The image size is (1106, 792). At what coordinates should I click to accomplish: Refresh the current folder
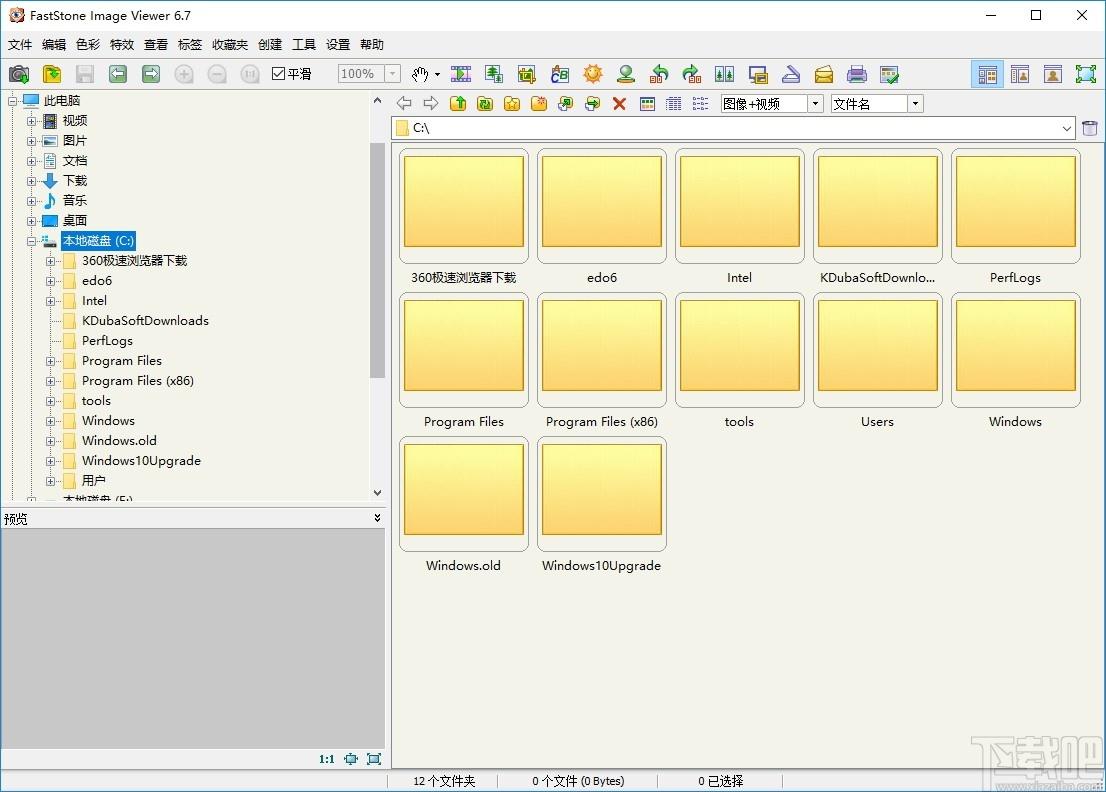[x=485, y=104]
